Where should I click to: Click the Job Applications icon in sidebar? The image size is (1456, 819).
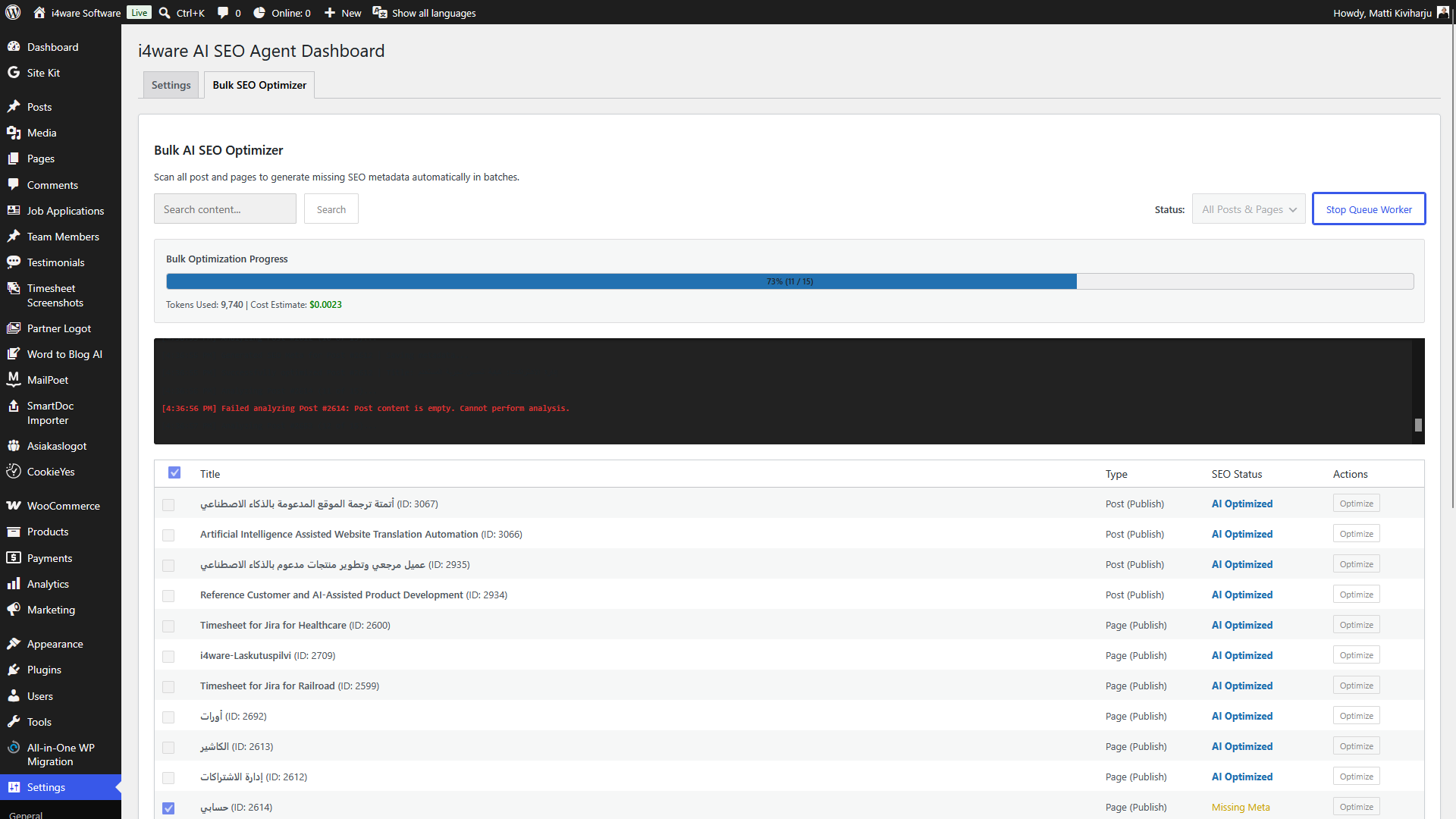pos(14,210)
